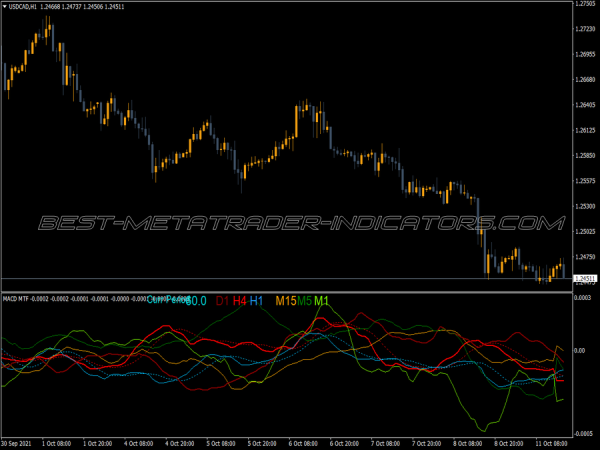Click the 5 Oct 20:00 time label
The image size is (600, 450).
tap(262, 443)
